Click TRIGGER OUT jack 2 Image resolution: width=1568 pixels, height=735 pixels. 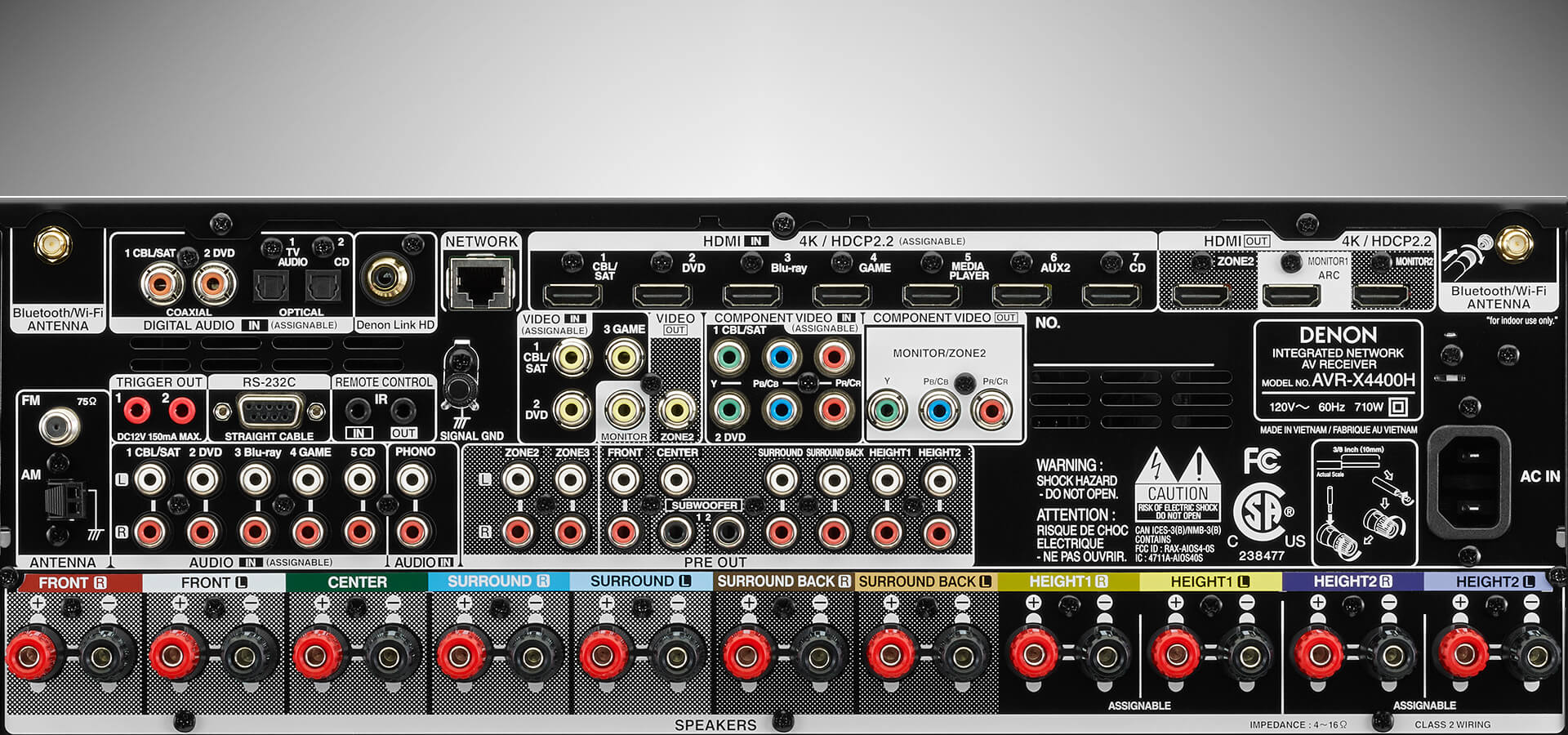click(x=181, y=410)
